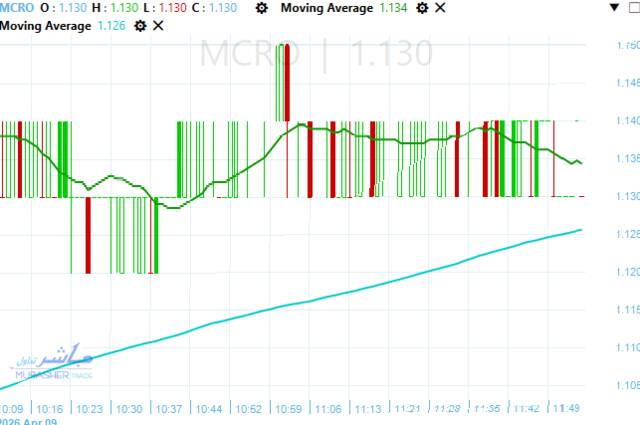Open settings for Moving Average 1.134

click(422, 8)
